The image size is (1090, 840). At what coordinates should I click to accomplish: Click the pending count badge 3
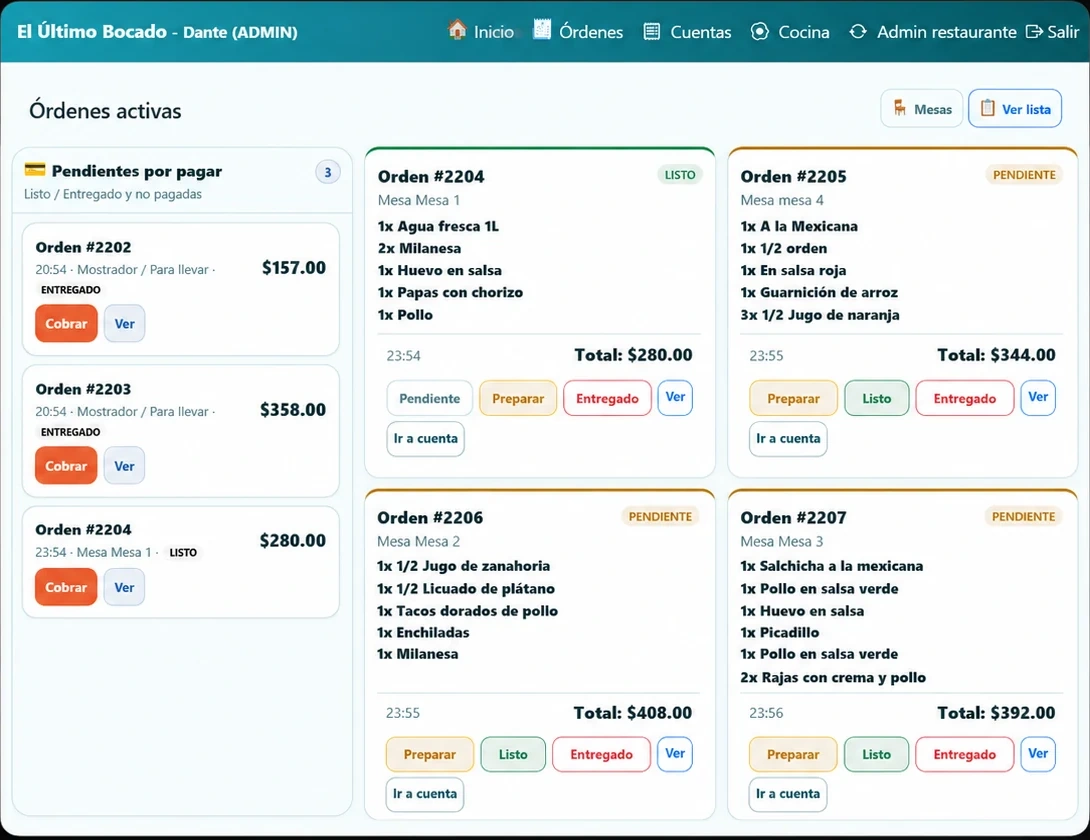coord(327,172)
